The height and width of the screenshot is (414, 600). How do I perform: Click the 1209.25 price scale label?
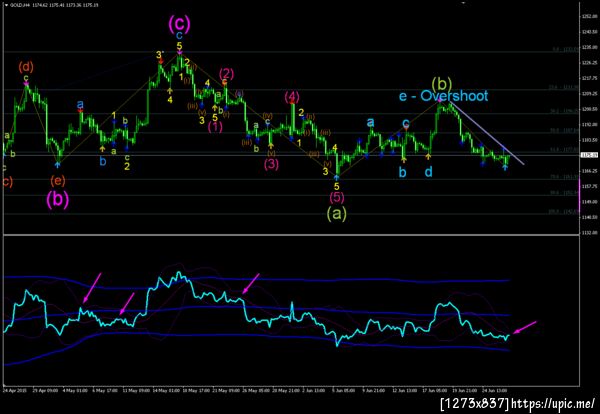point(590,93)
